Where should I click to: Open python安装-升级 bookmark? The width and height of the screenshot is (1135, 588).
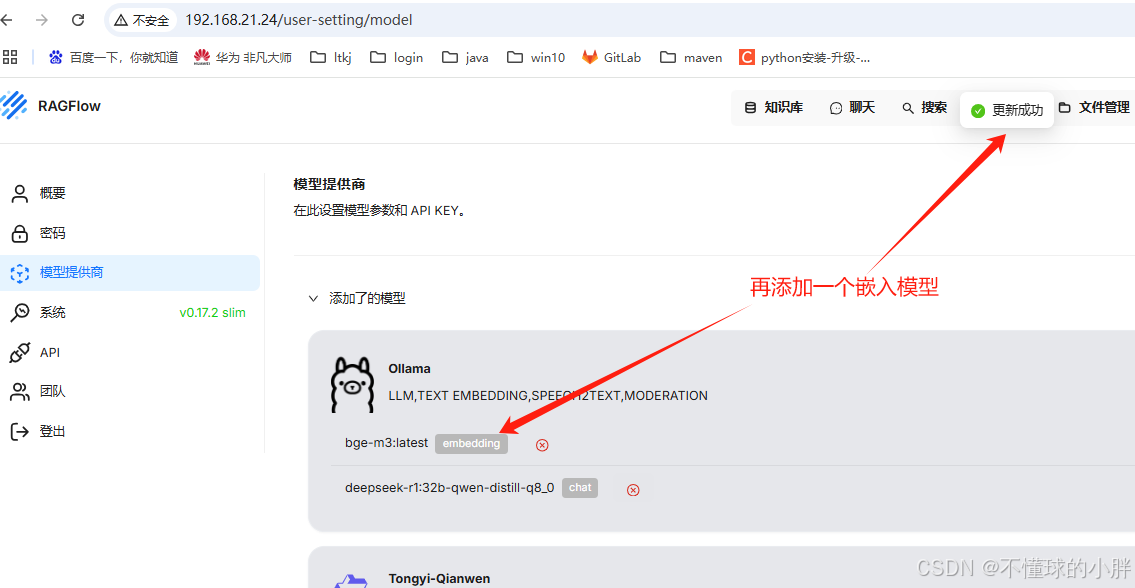tap(805, 57)
